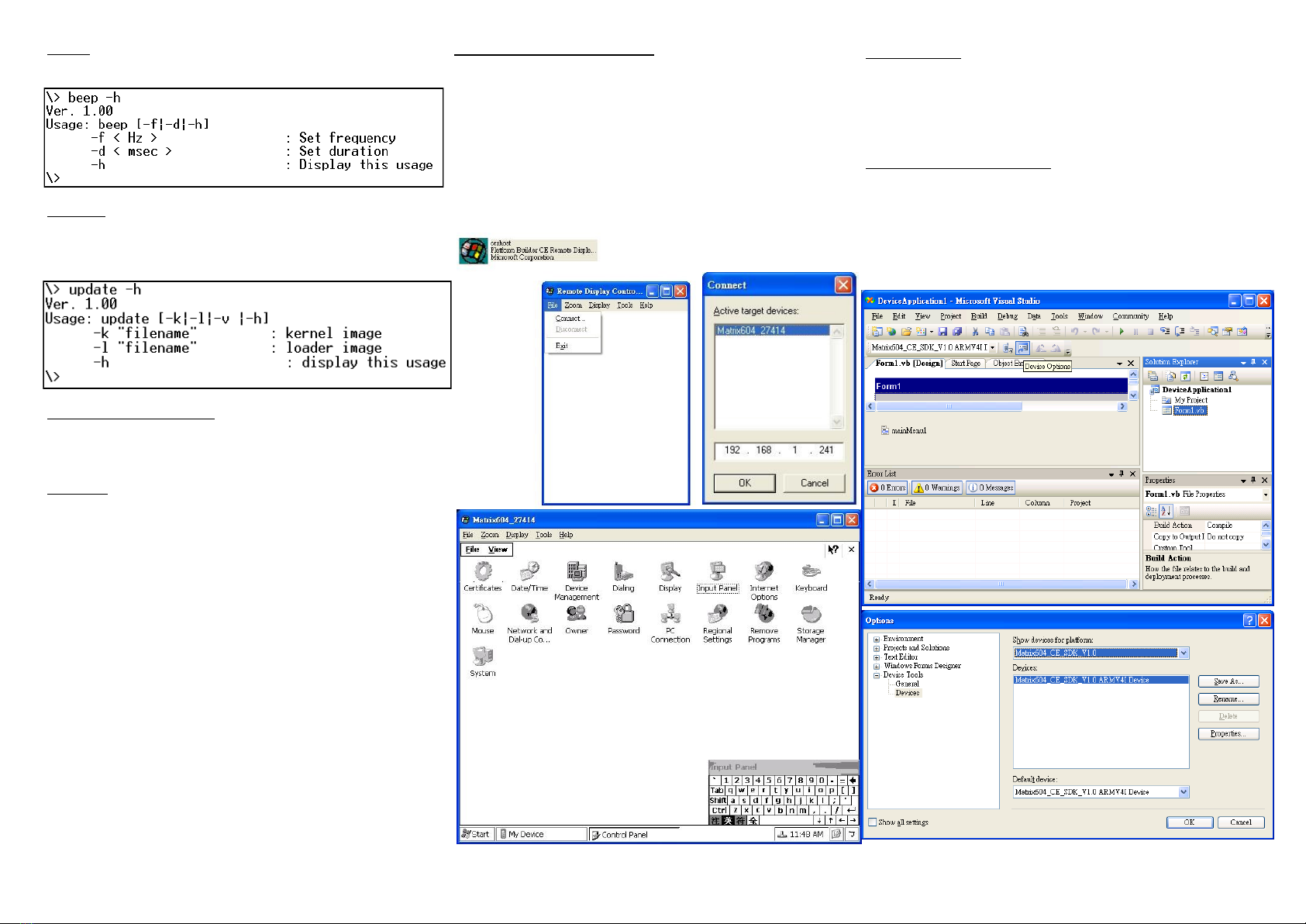The image size is (1306, 924).
Task: Click the Save As... button
Action: point(1228,681)
